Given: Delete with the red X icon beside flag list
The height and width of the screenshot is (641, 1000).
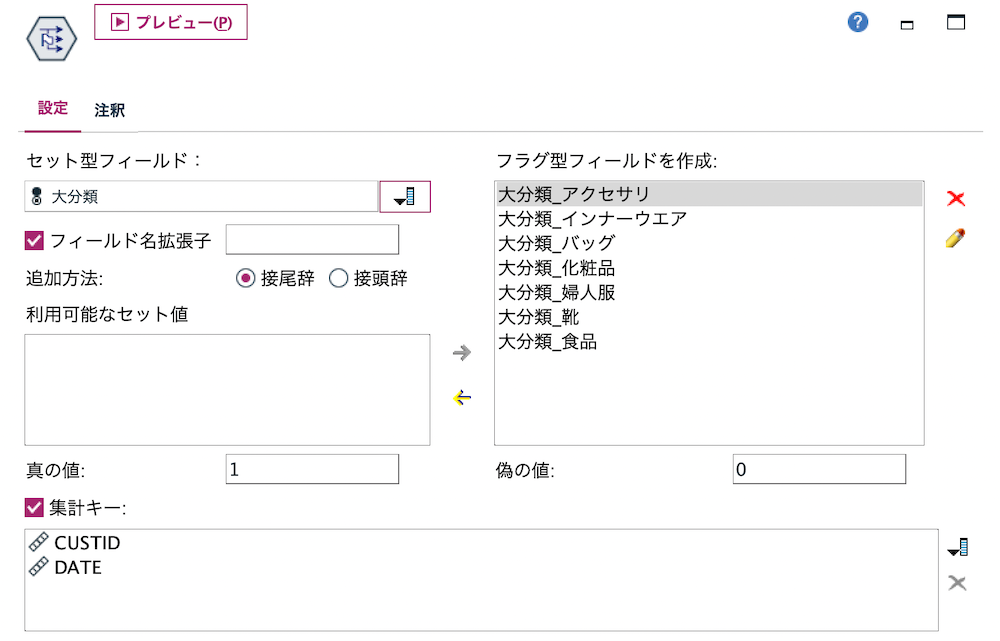Looking at the screenshot, I should click(x=956, y=198).
